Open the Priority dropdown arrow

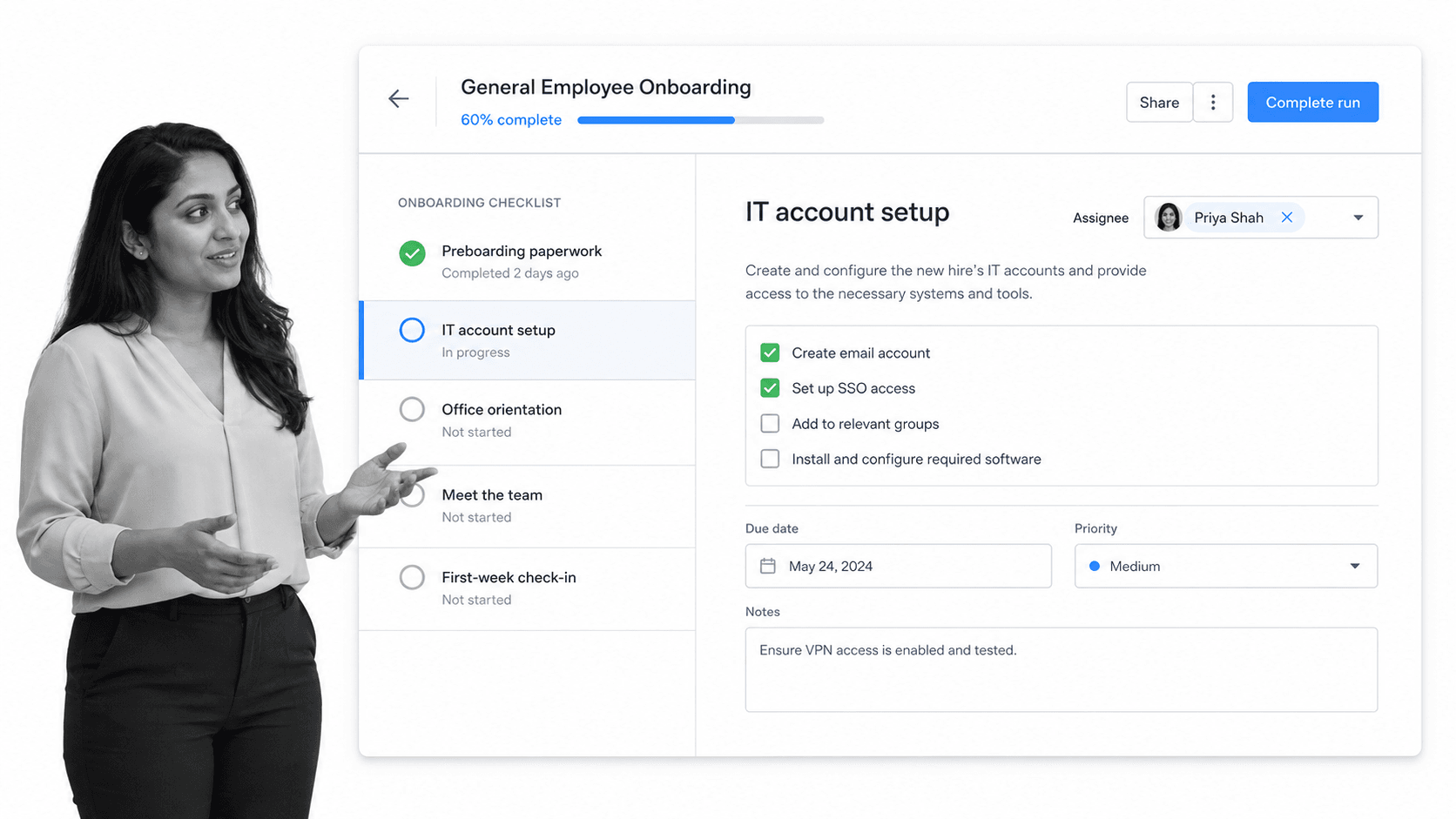pyautogui.click(x=1355, y=566)
